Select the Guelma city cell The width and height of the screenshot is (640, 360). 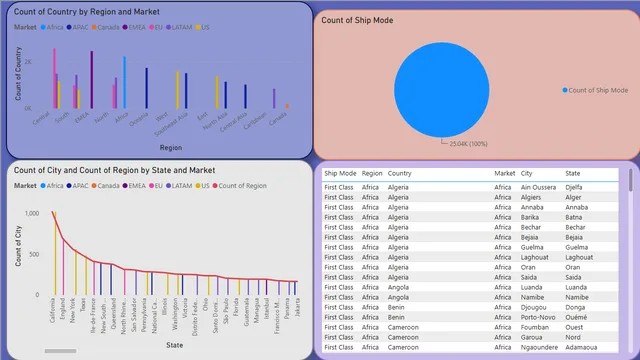(x=532, y=247)
